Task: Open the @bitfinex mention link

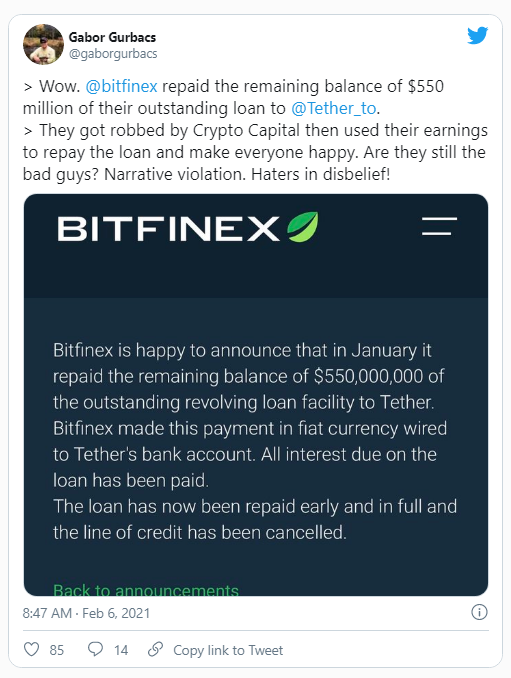Action: 121,86
